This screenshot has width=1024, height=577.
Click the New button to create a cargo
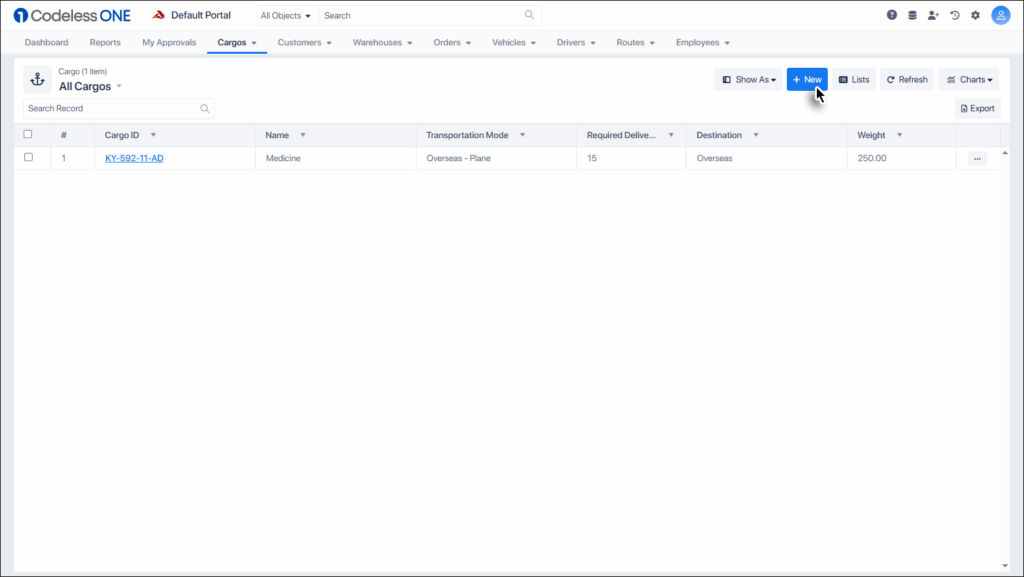(807, 79)
